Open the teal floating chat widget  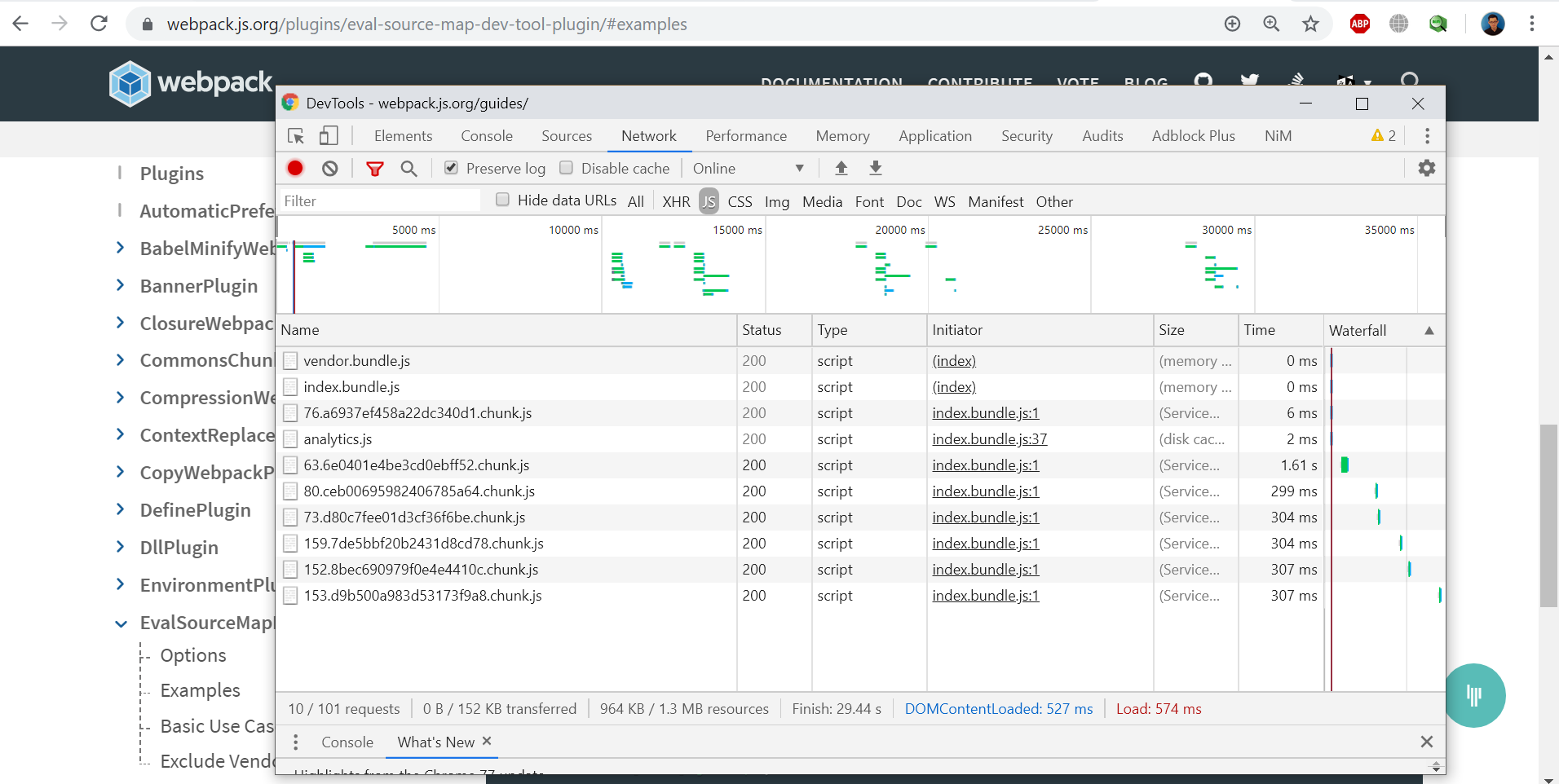point(1474,695)
